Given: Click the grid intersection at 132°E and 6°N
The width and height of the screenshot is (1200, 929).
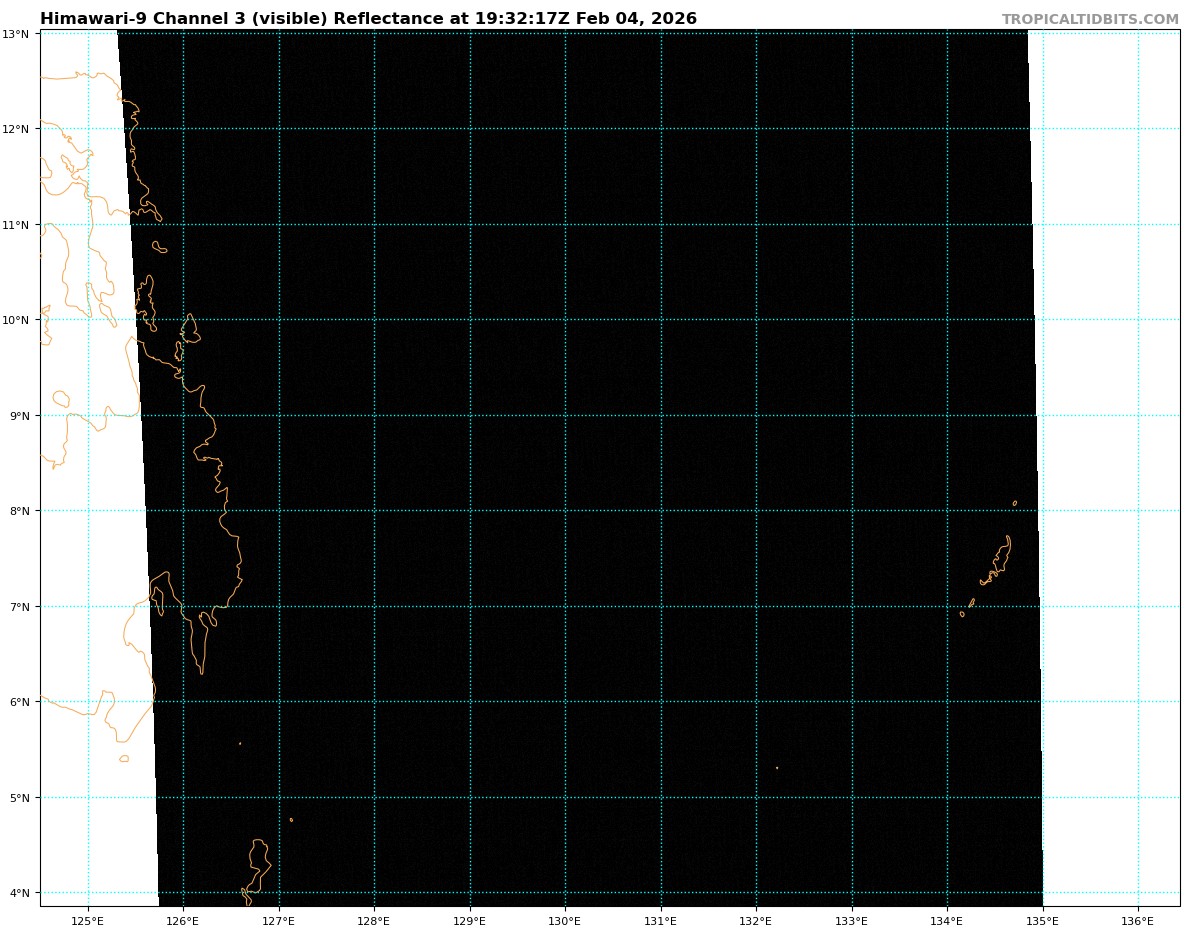Looking at the screenshot, I should point(756,702).
